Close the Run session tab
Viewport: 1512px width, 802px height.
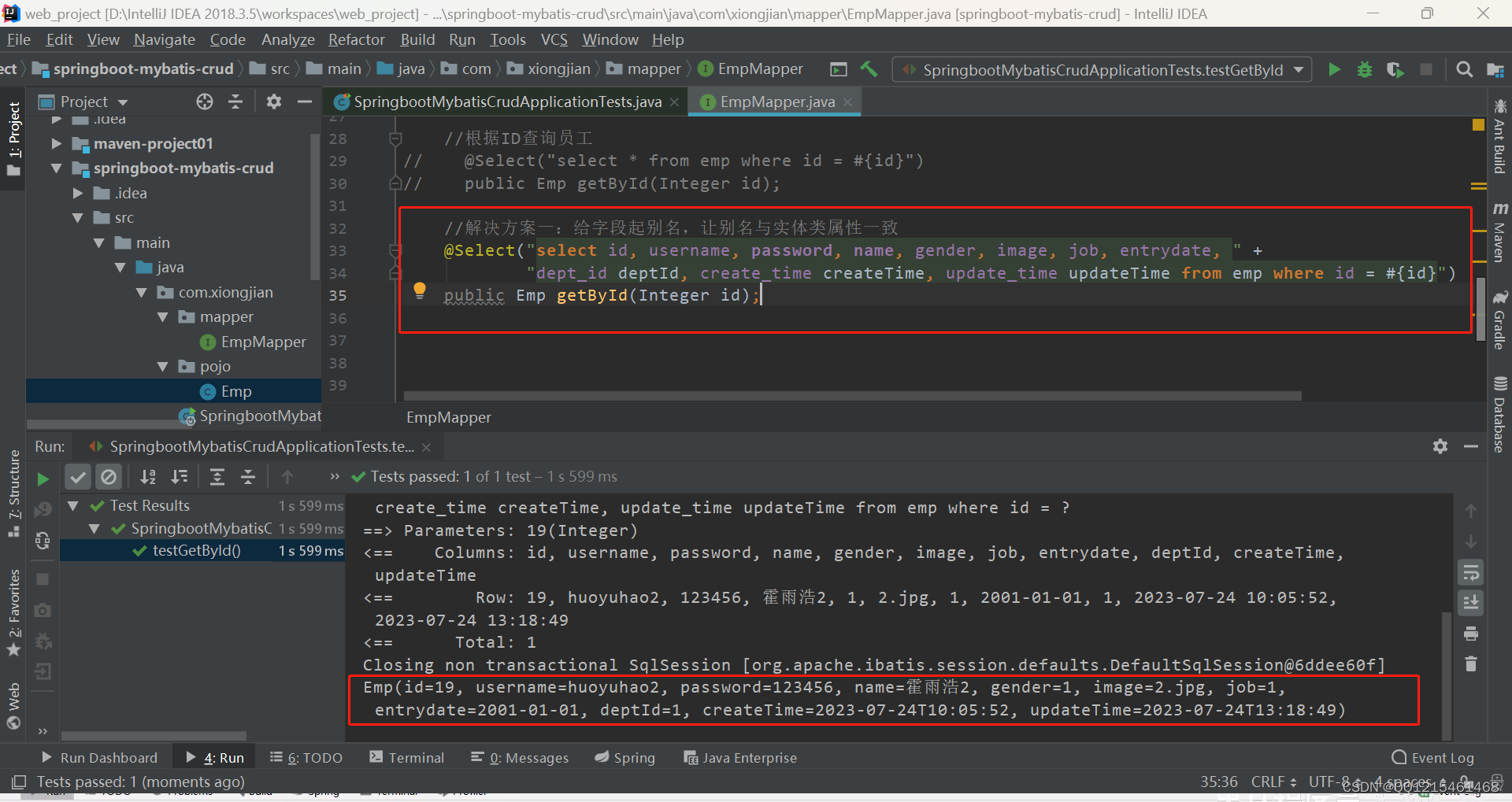click(x=426, y=447)
